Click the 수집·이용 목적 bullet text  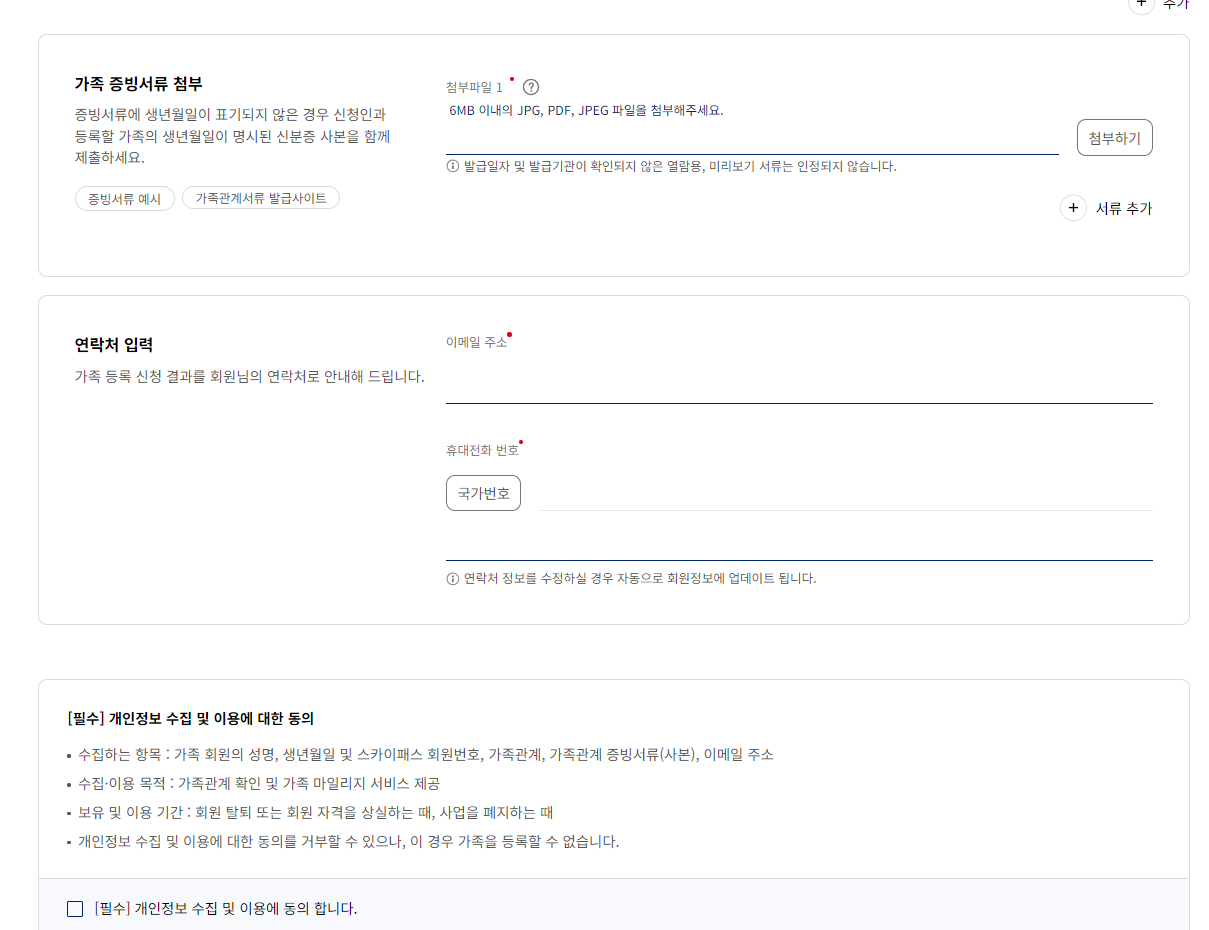click(x=259, y=783)
